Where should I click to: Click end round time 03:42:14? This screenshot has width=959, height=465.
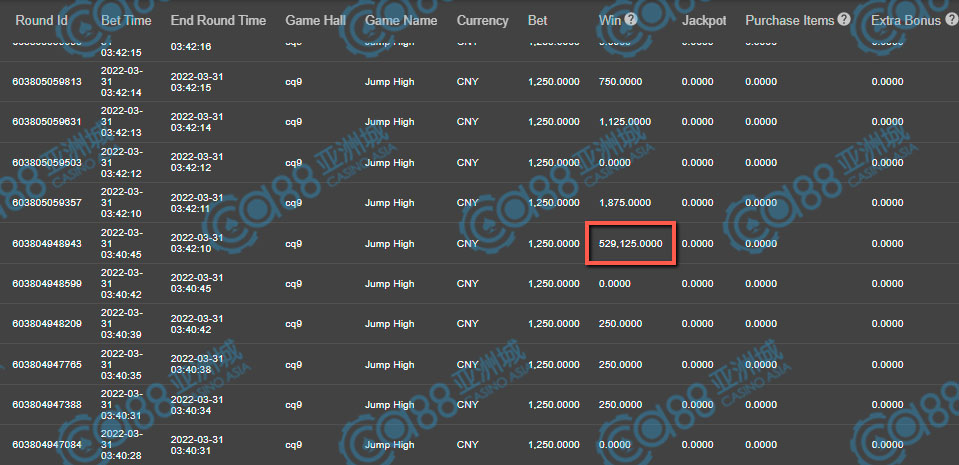tap(191, 128)
